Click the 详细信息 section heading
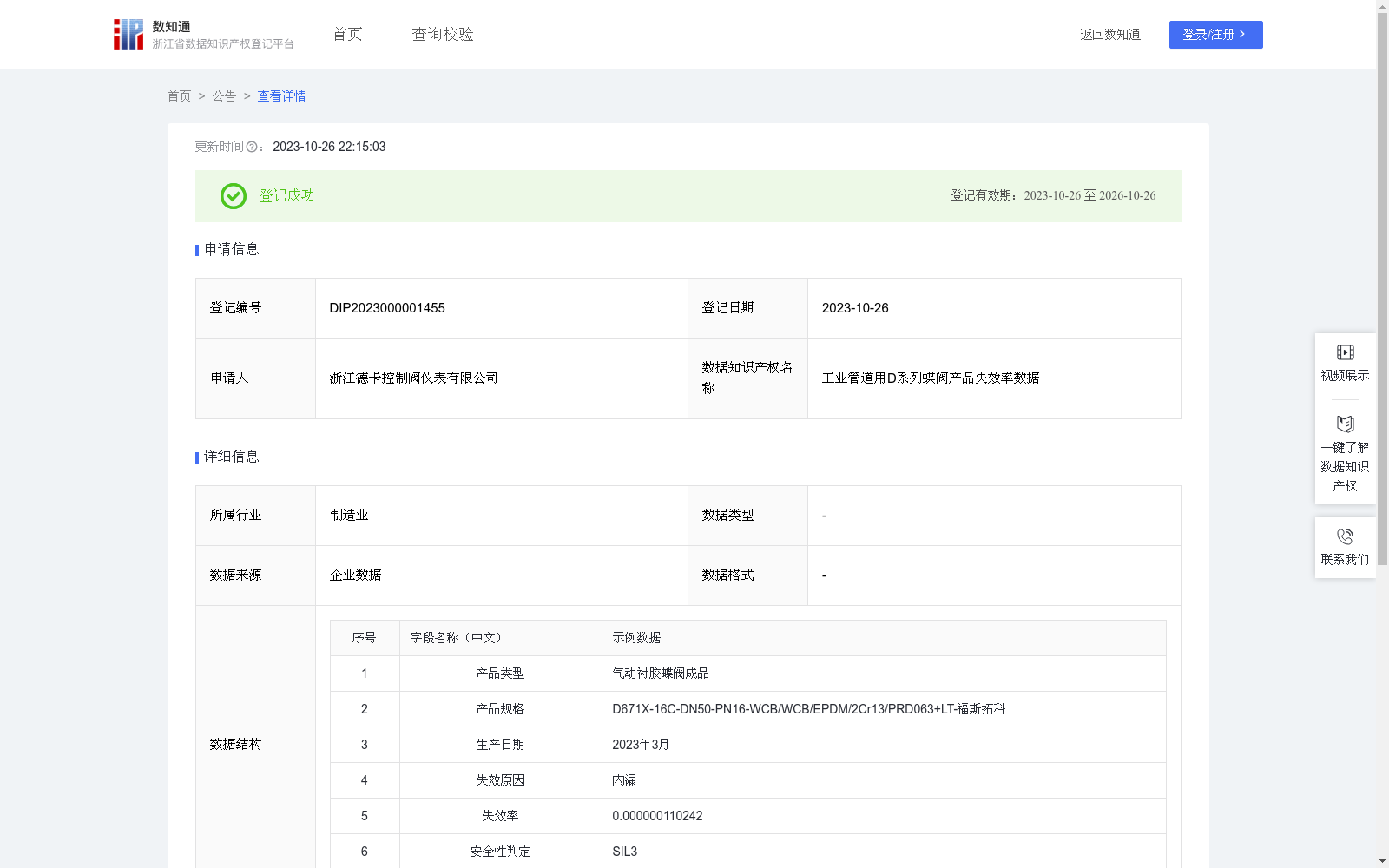The height and width of the screenshot is (868, 1389). 232,457
